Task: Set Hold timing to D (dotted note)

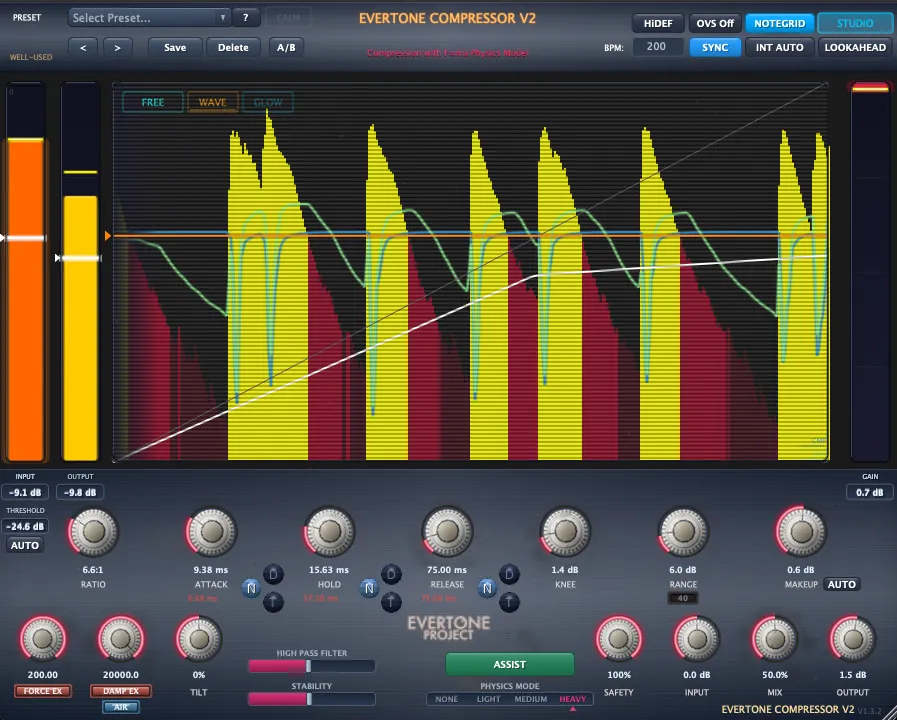Action: 391,574
